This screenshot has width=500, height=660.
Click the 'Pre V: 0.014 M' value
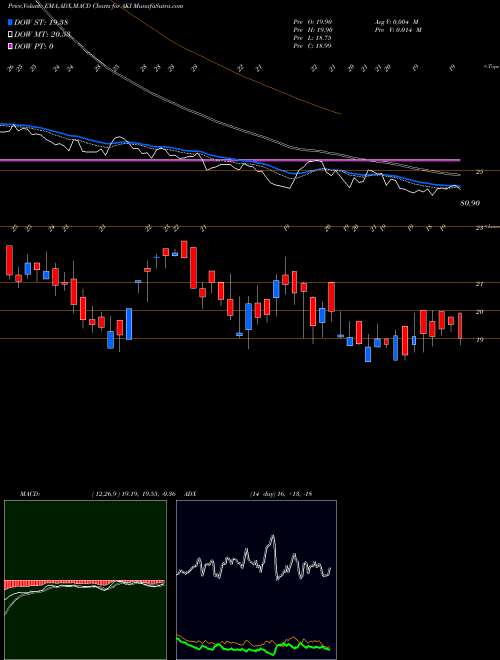click(x=398, y=30)
